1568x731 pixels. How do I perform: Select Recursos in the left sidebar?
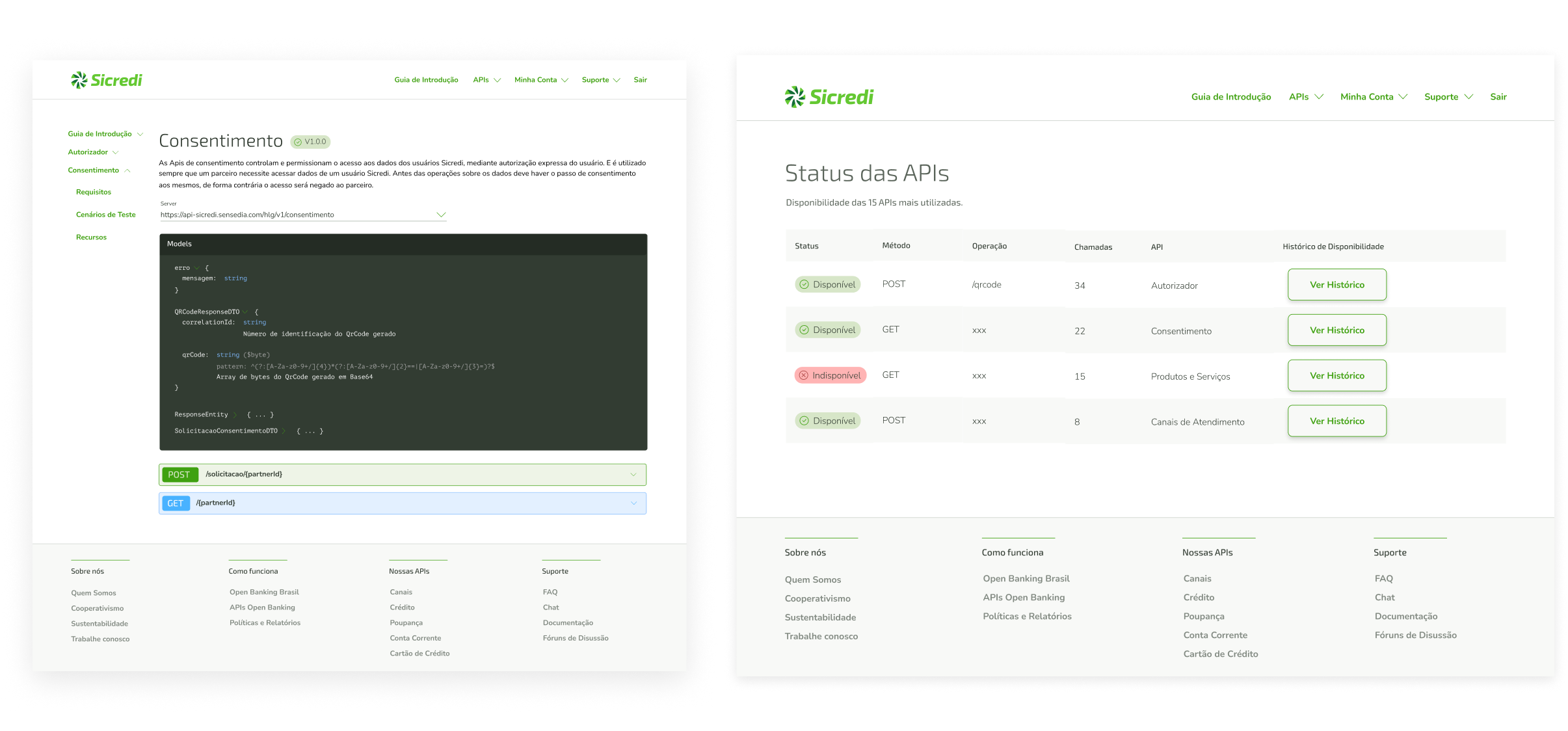91,237
